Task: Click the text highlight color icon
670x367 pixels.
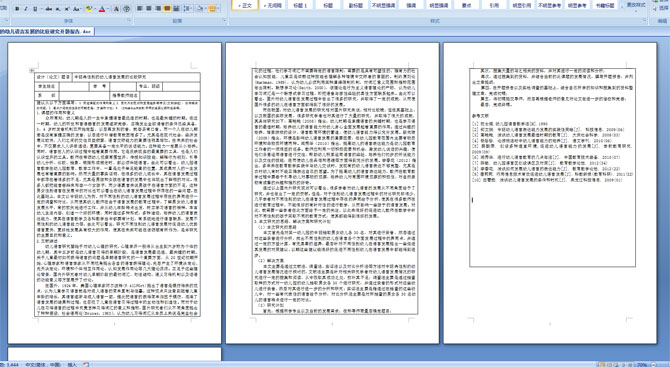Action: [89, 9]
